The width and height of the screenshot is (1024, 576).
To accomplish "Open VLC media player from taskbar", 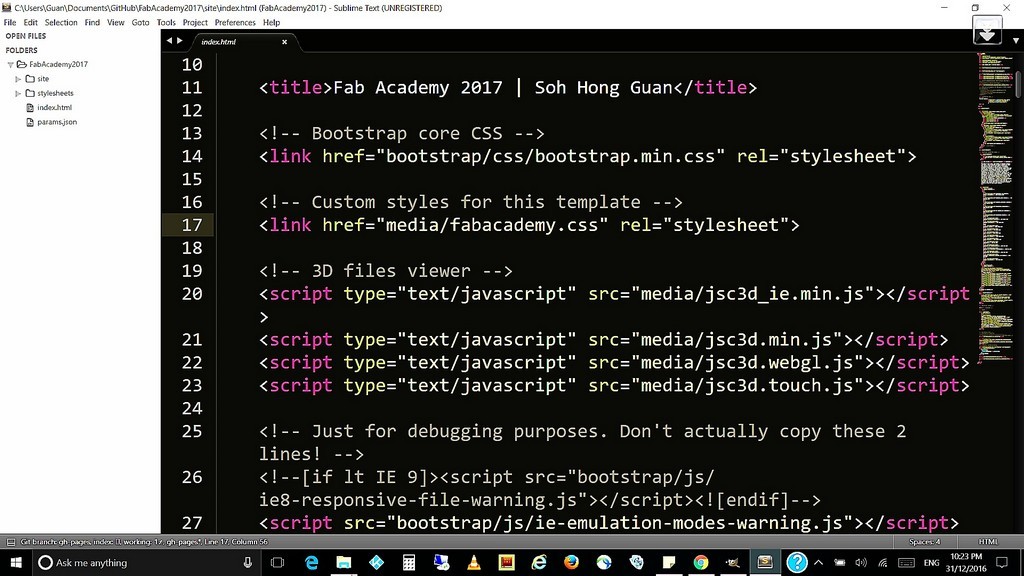I will coord(474,562).
